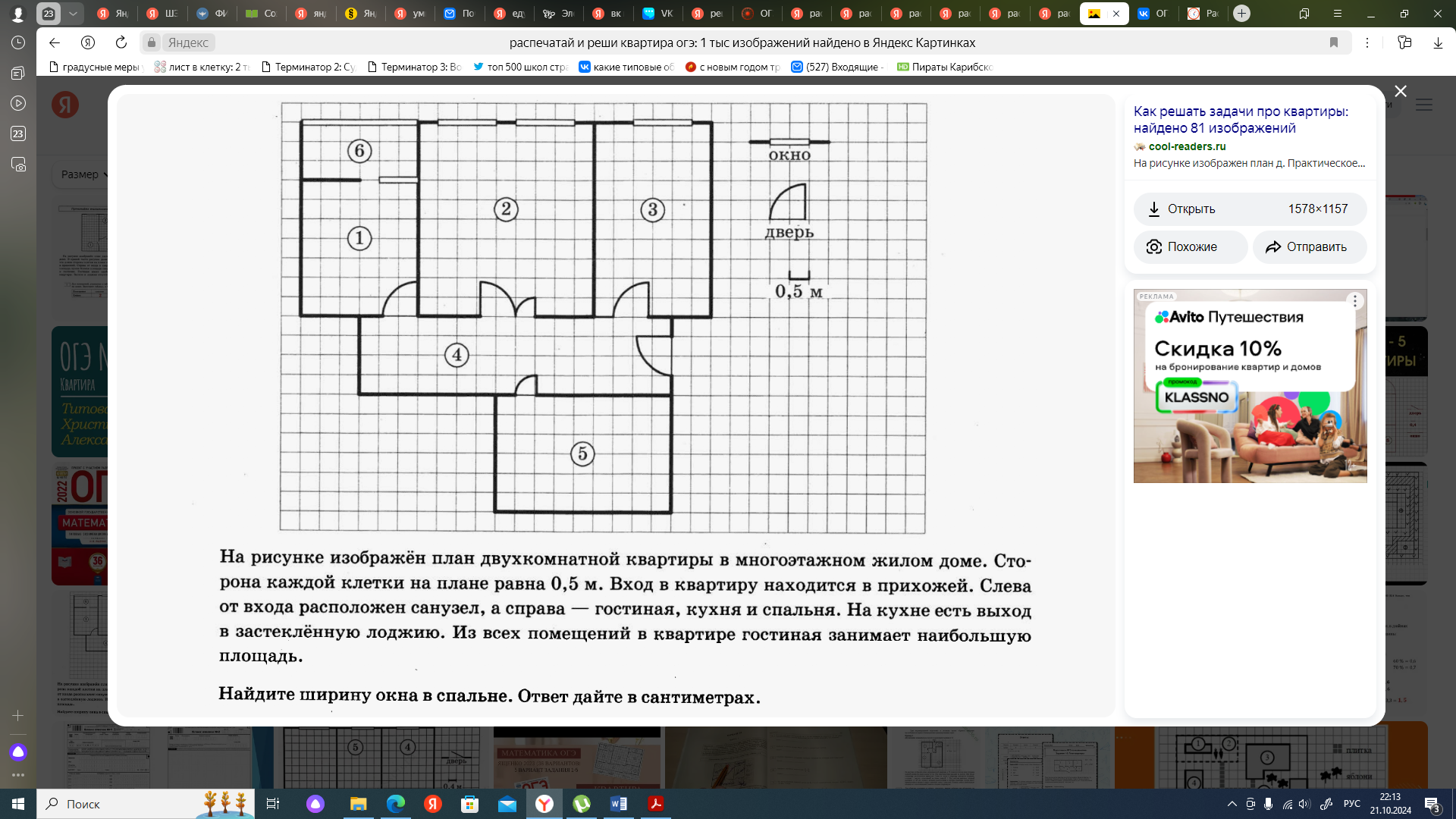
Task: Switch to the Со tab with green icon
Action: (x=262, y=13)
